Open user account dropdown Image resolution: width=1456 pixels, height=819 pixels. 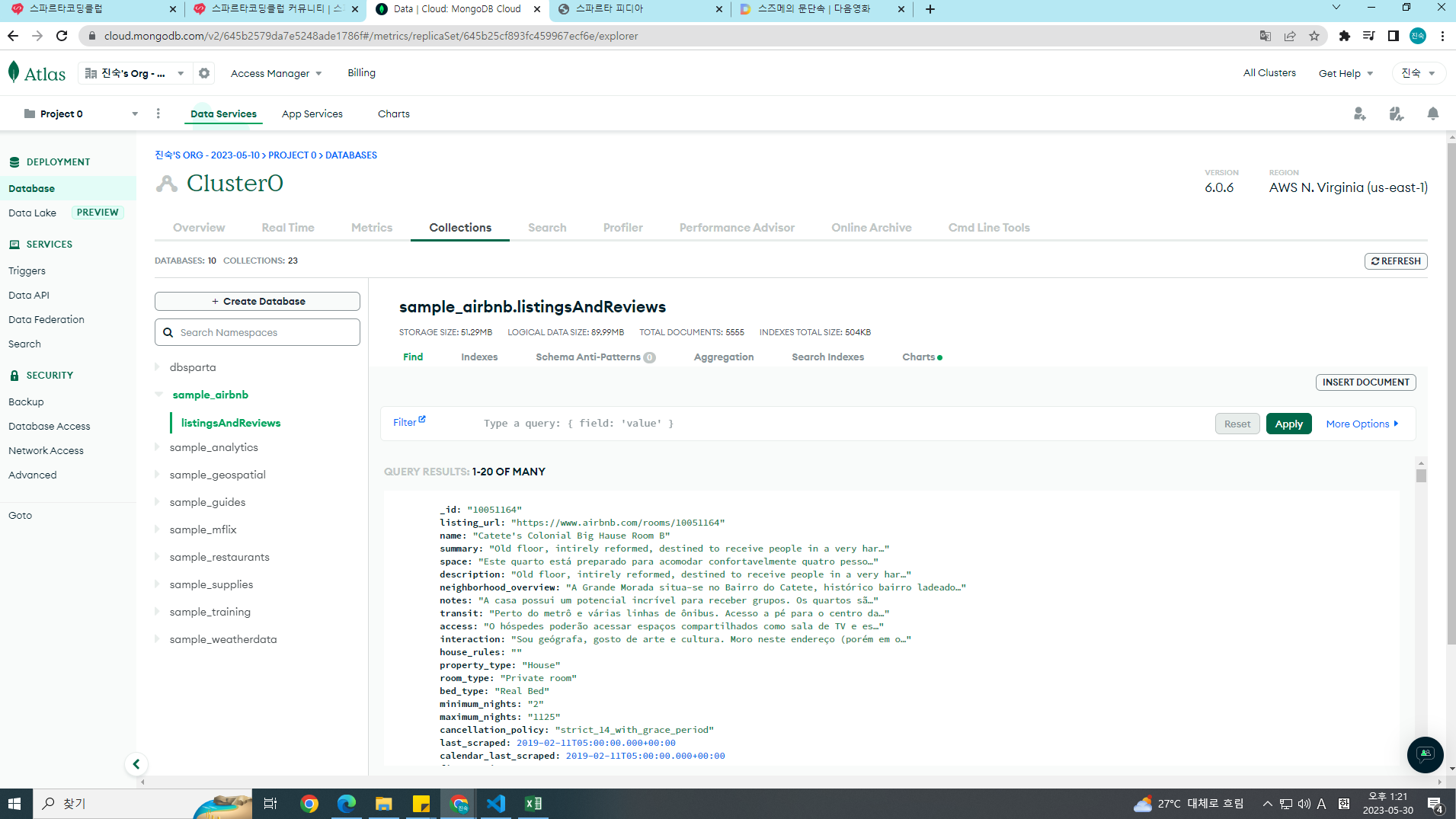click(1418, 73)
